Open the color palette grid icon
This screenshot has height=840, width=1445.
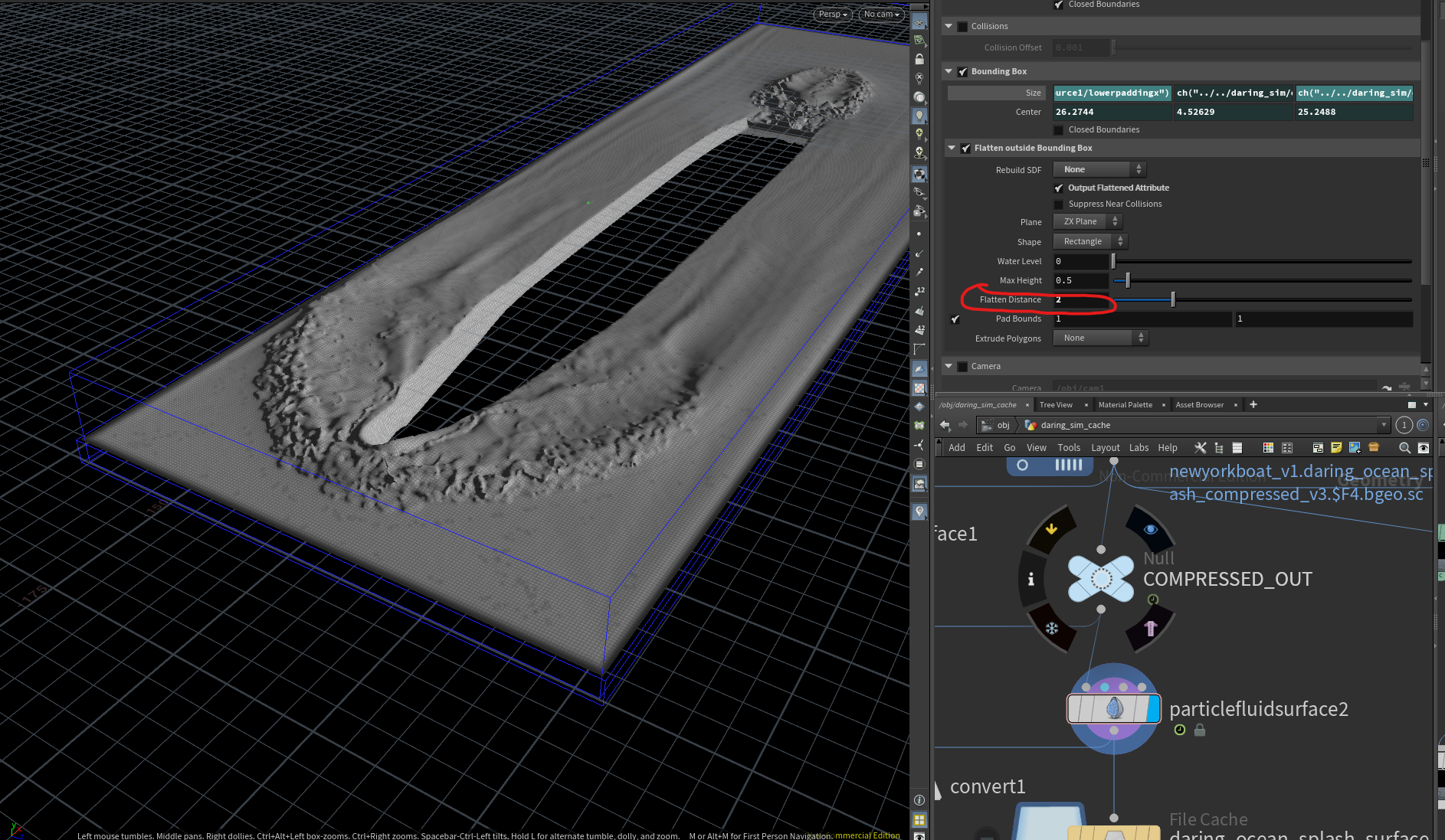[x=1268, y=448]
